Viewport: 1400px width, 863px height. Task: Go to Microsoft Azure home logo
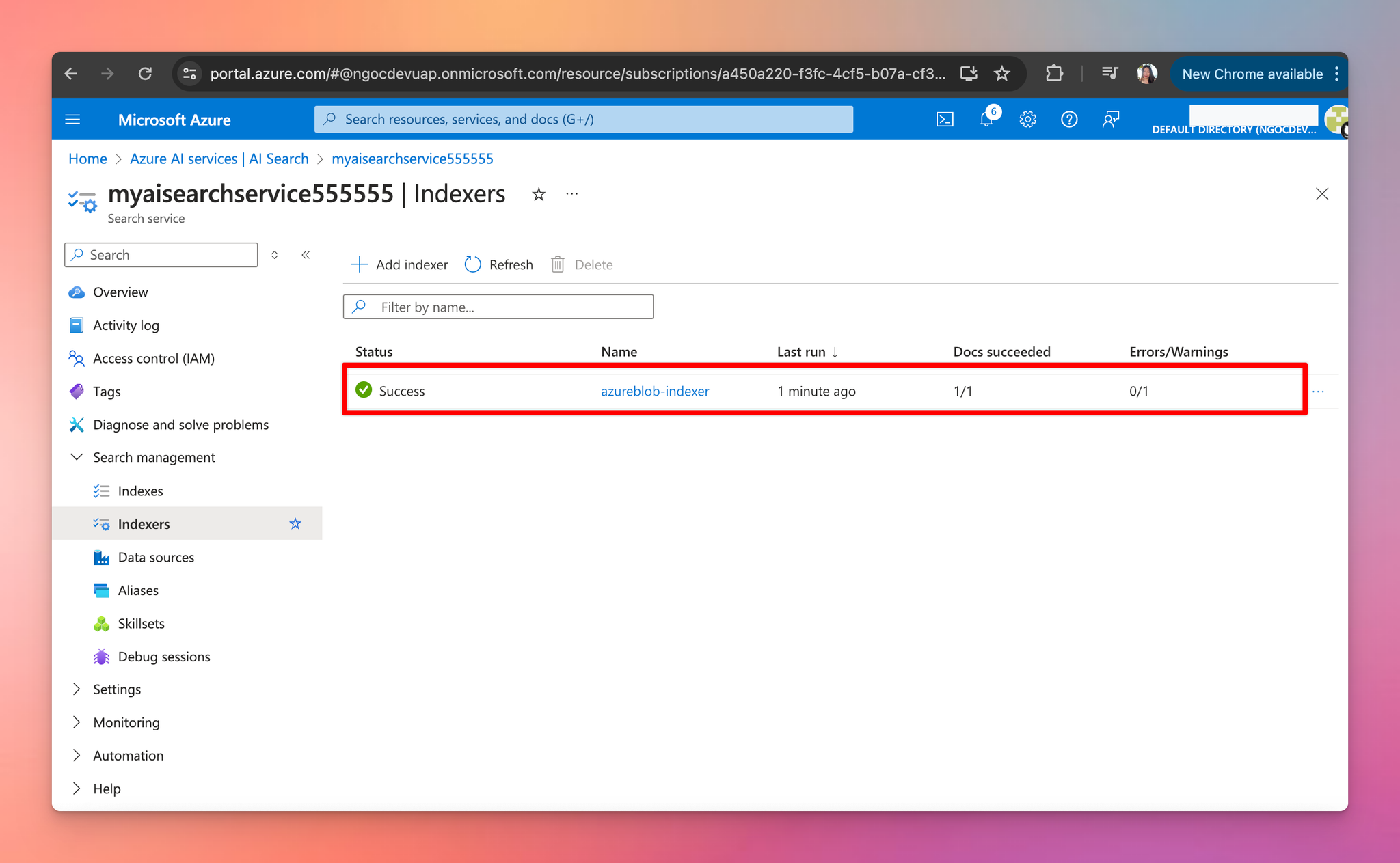coord(174,120)
